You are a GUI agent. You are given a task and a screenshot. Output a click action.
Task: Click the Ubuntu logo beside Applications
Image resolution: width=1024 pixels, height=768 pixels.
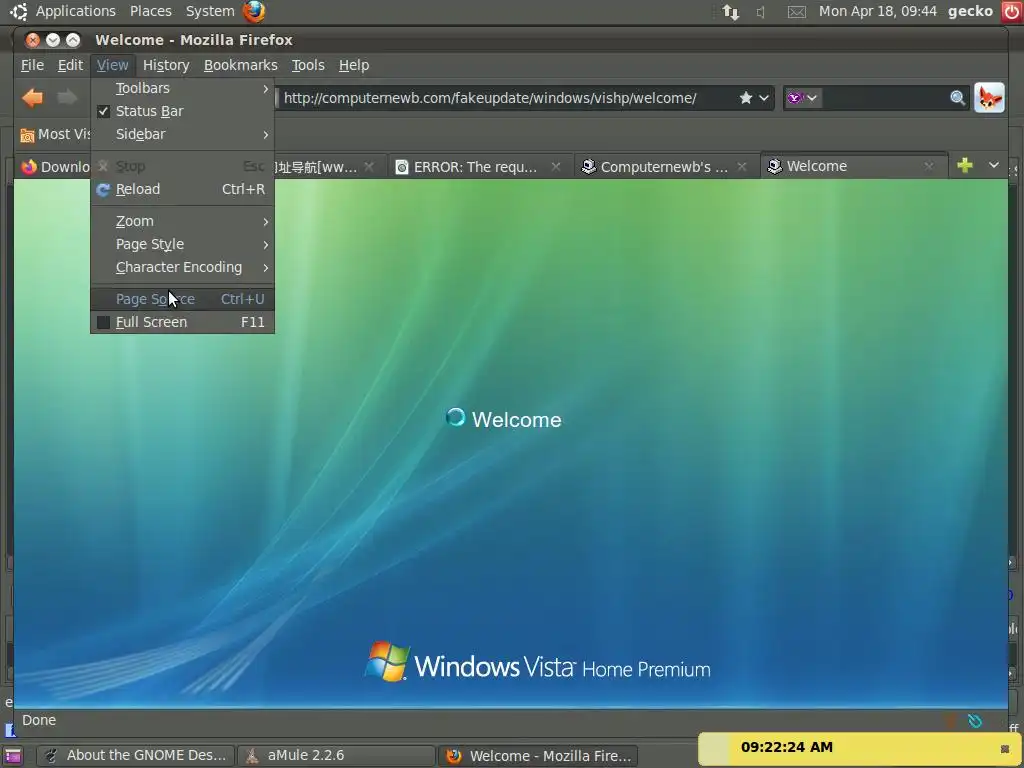coord(19,11)
